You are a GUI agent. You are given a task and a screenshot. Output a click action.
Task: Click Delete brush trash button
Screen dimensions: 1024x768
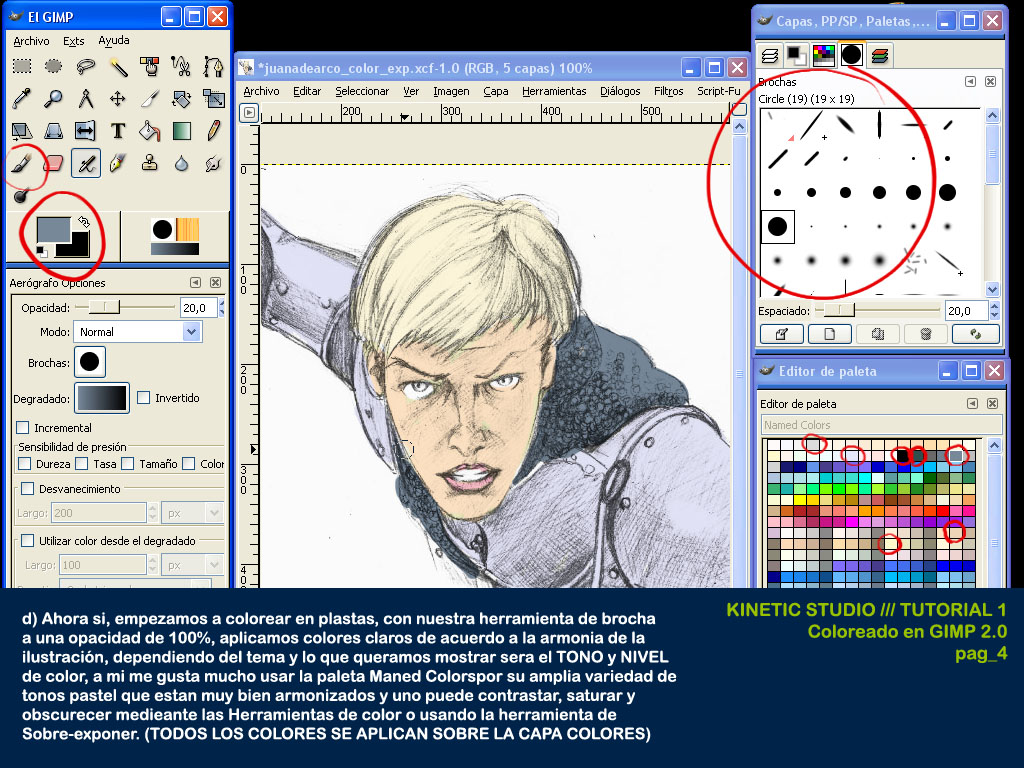[x=925, y=334]
